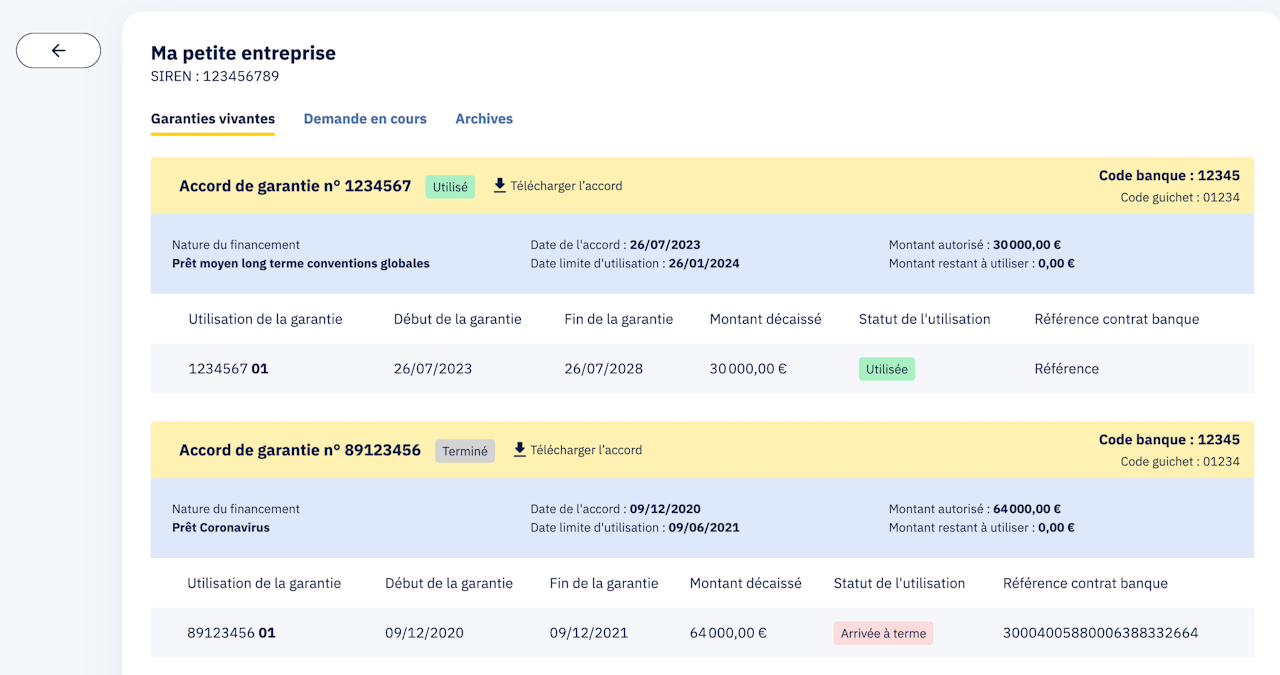Click the Montant décaissé header in first table
The image size is (1280, 675).
coord(765,319)
